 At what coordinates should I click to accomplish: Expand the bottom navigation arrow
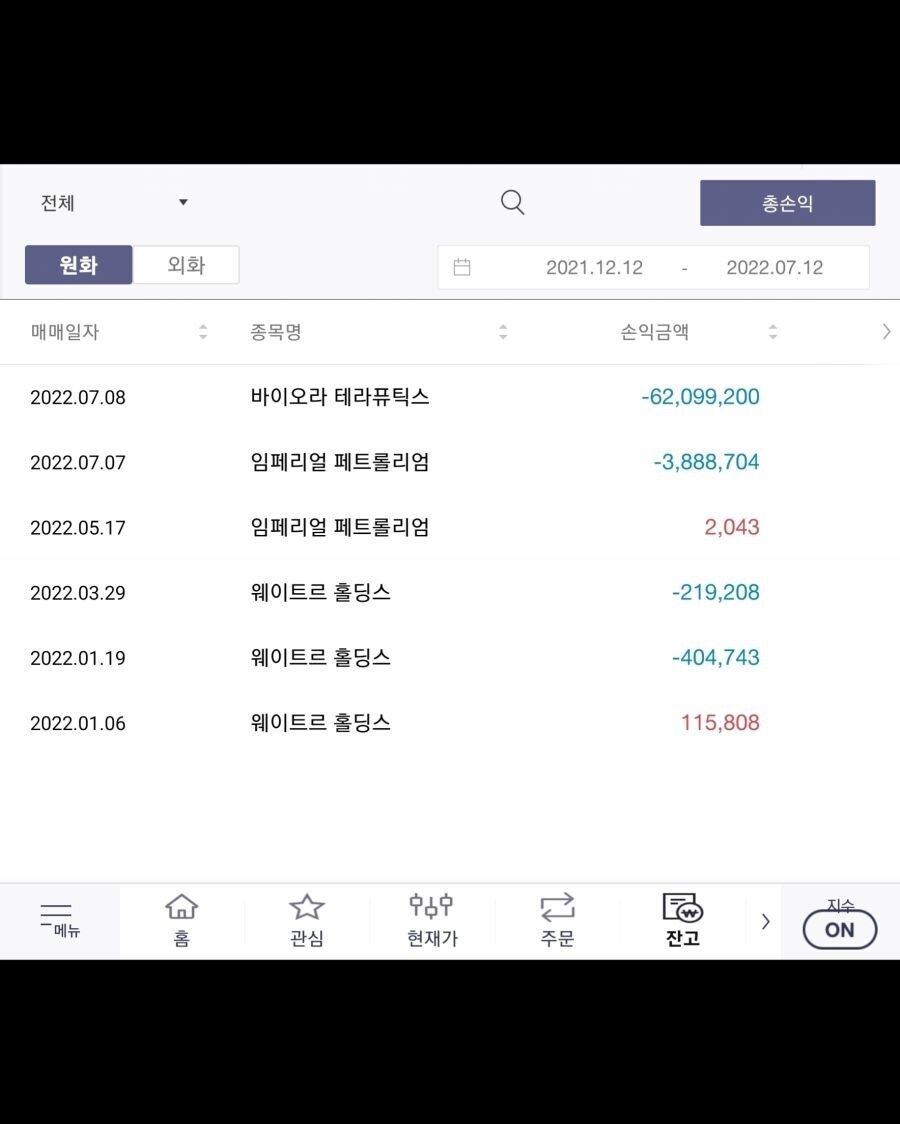765,921
